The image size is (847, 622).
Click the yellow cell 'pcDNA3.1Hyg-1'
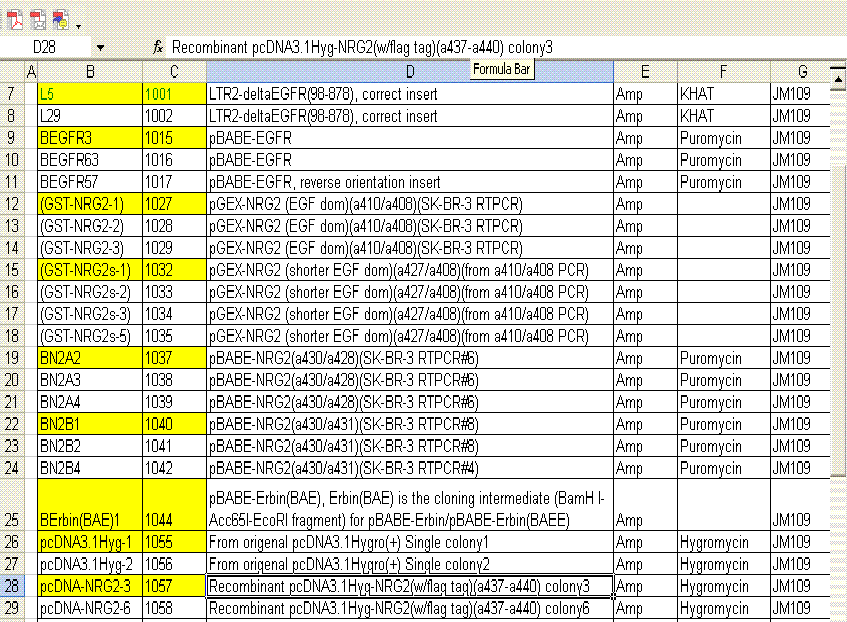point(90,542)
